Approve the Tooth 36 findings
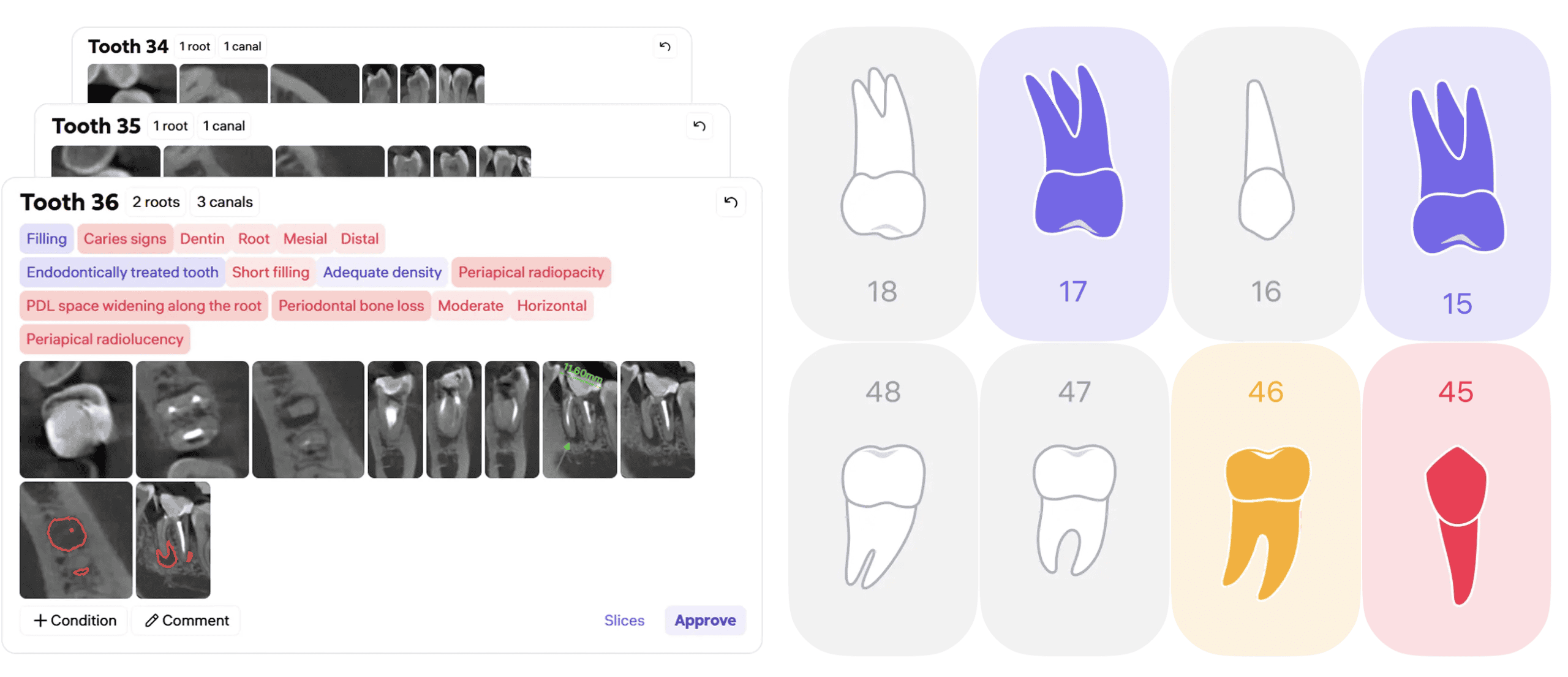This screenshot has width=1568, height=677. point(704,621)
